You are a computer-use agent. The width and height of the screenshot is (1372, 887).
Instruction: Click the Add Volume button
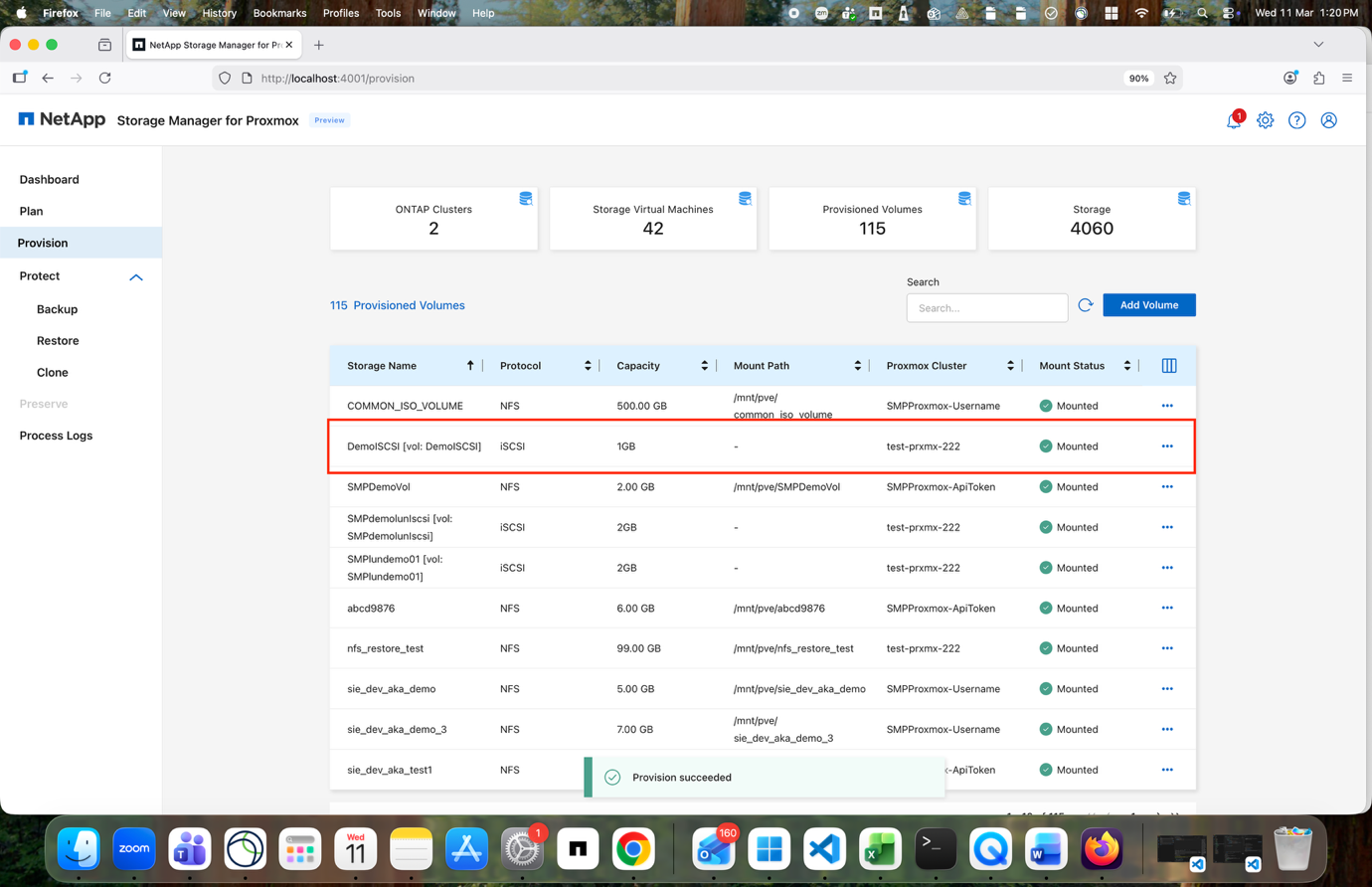(x=1148, y=304)
